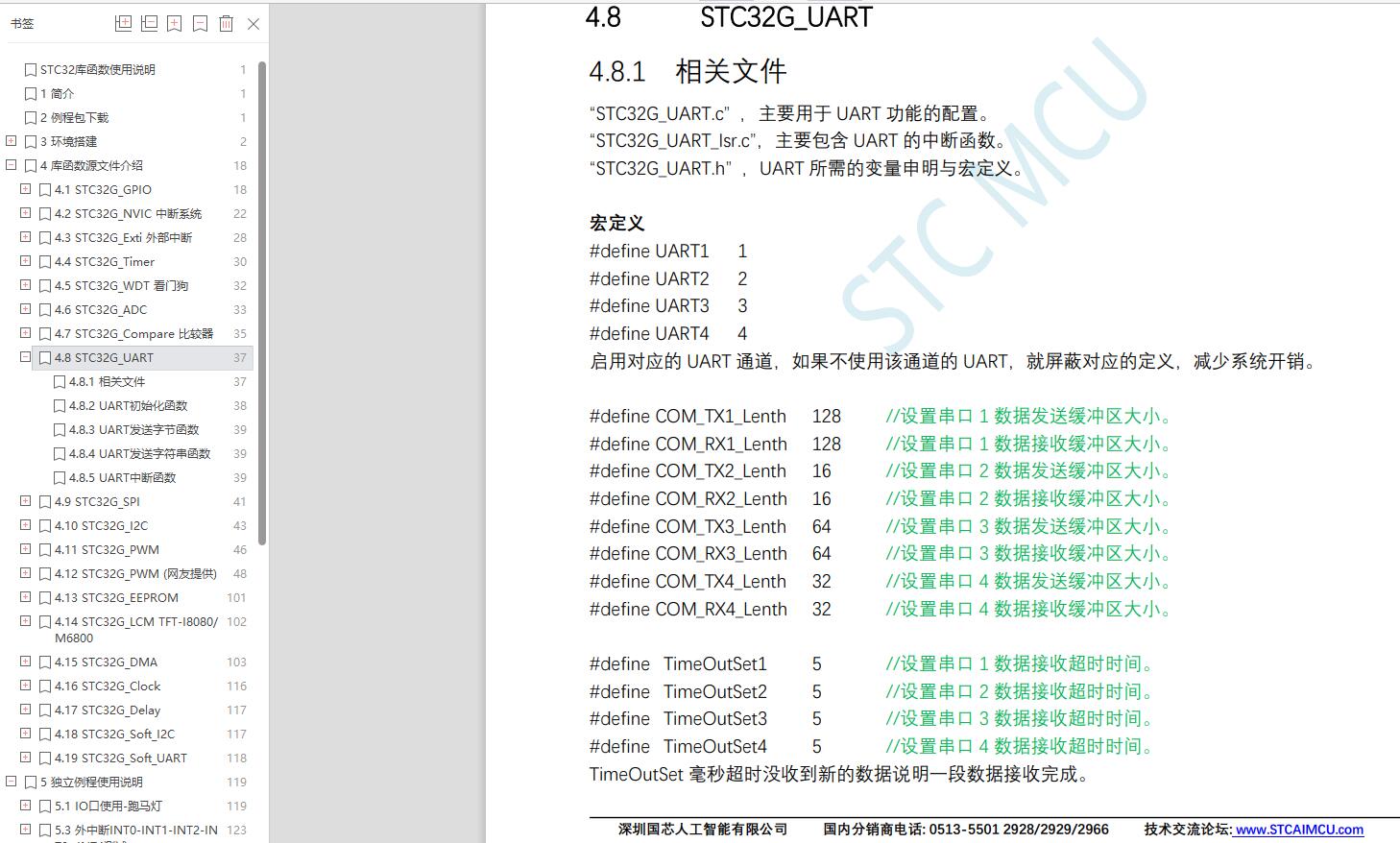
Task: Click bookmark icon beside STC32库函数使用说明
Action: pos(31,70)
